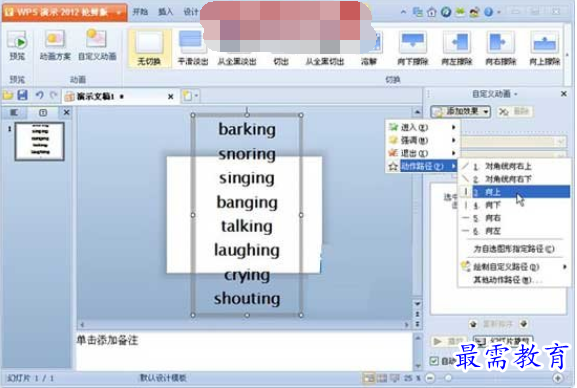The width and height of the screenshot is (577, 388).
Task: Click the word 'laughing' on the slide
Action: click(x=247, y=250)
